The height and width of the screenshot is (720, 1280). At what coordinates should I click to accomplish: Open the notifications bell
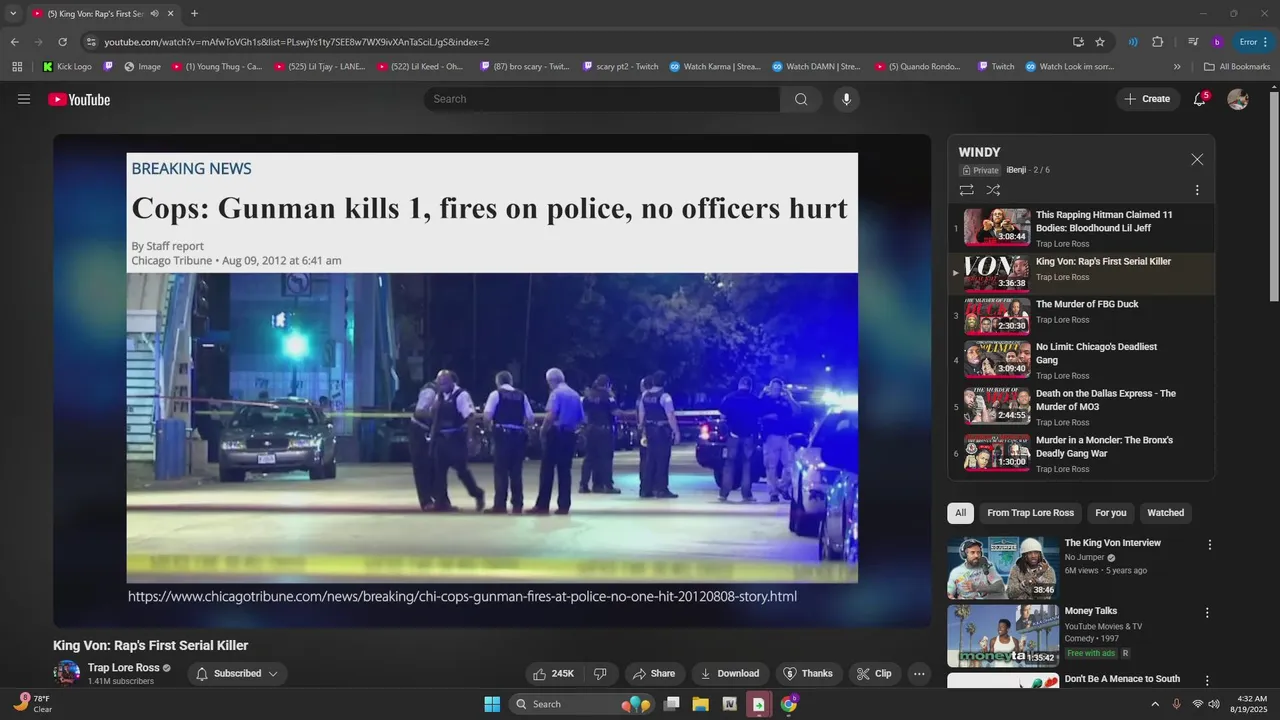[x=1199, y=99]
